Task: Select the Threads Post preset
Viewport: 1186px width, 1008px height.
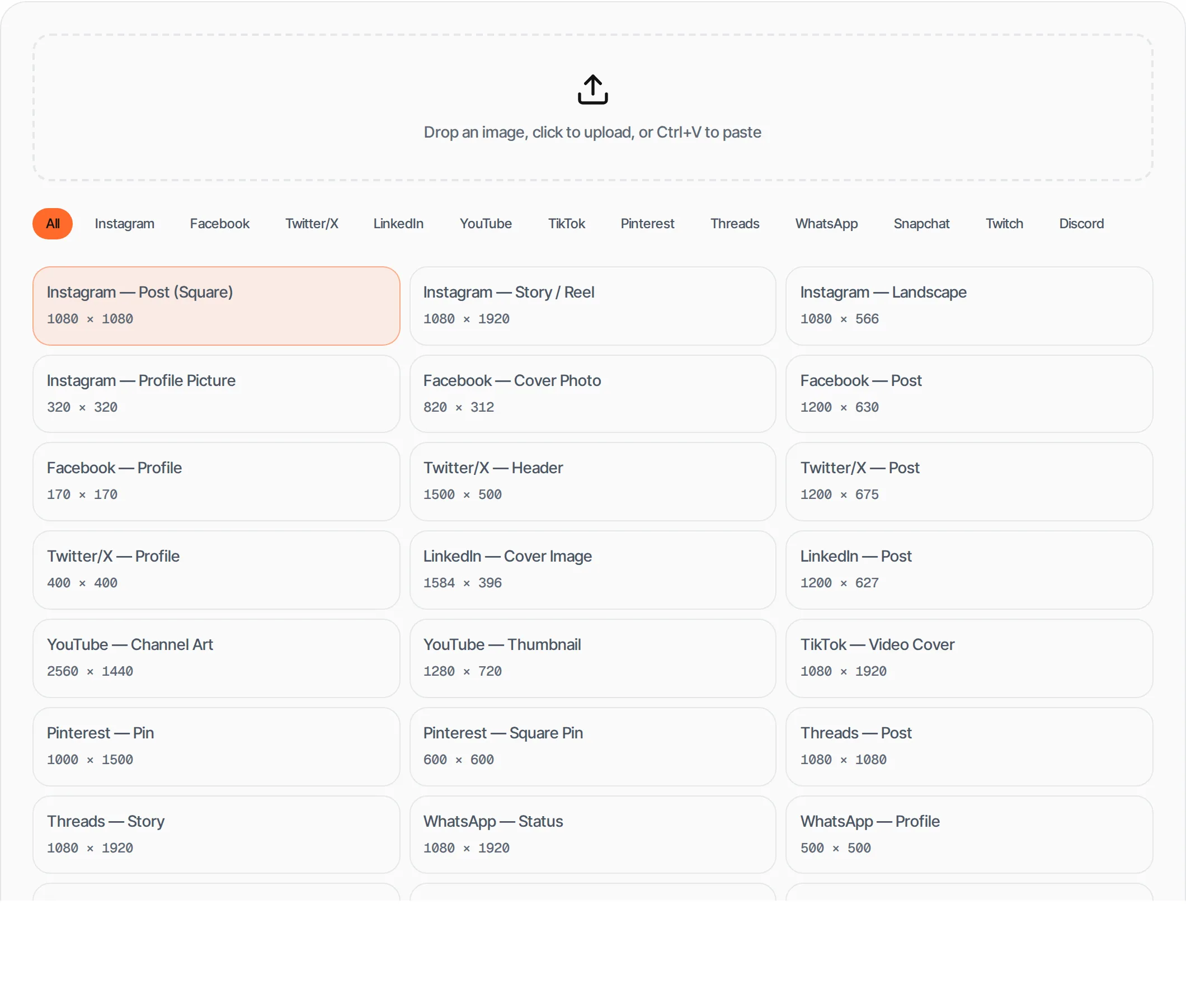Action: (x=969, y=746)
